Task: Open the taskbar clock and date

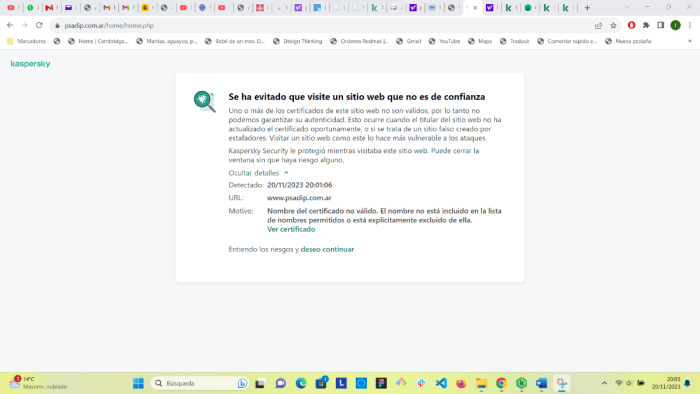Action: click(x=666, y=383)
